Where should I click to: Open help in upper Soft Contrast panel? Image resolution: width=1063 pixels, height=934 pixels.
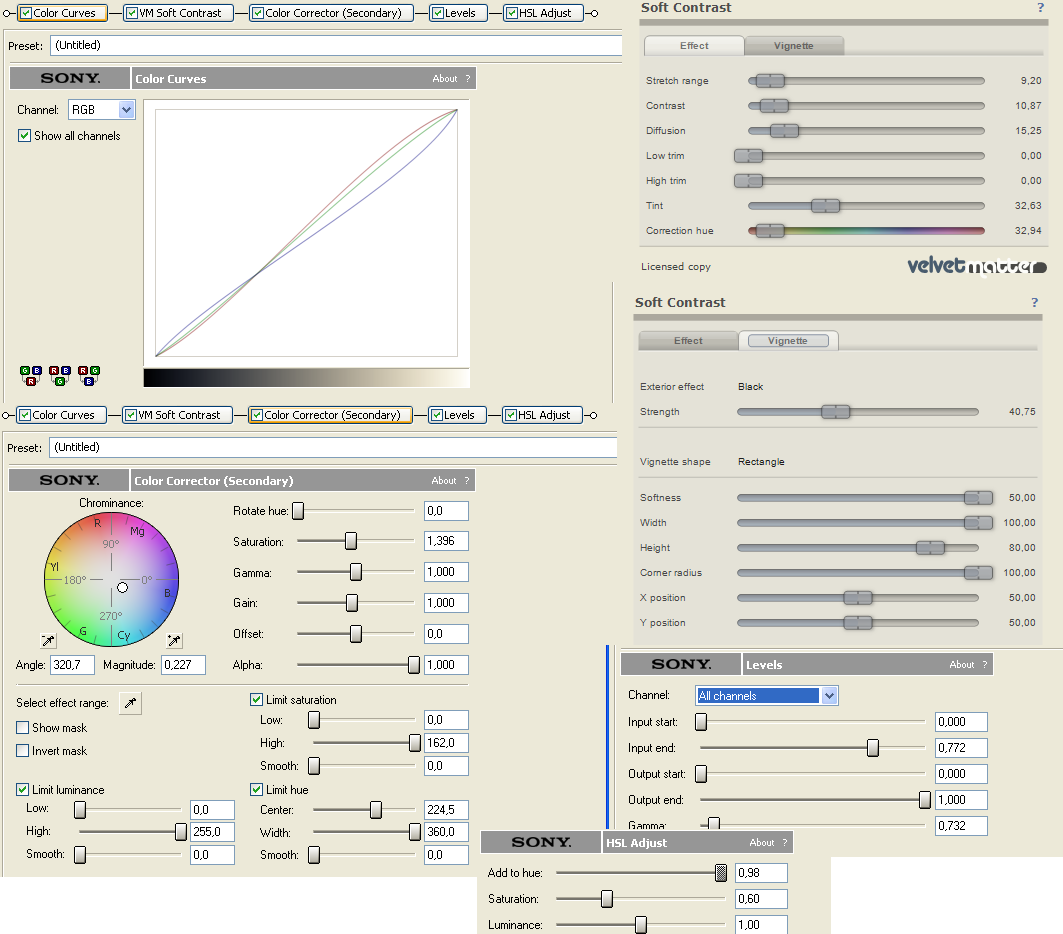pos(1040,8)
